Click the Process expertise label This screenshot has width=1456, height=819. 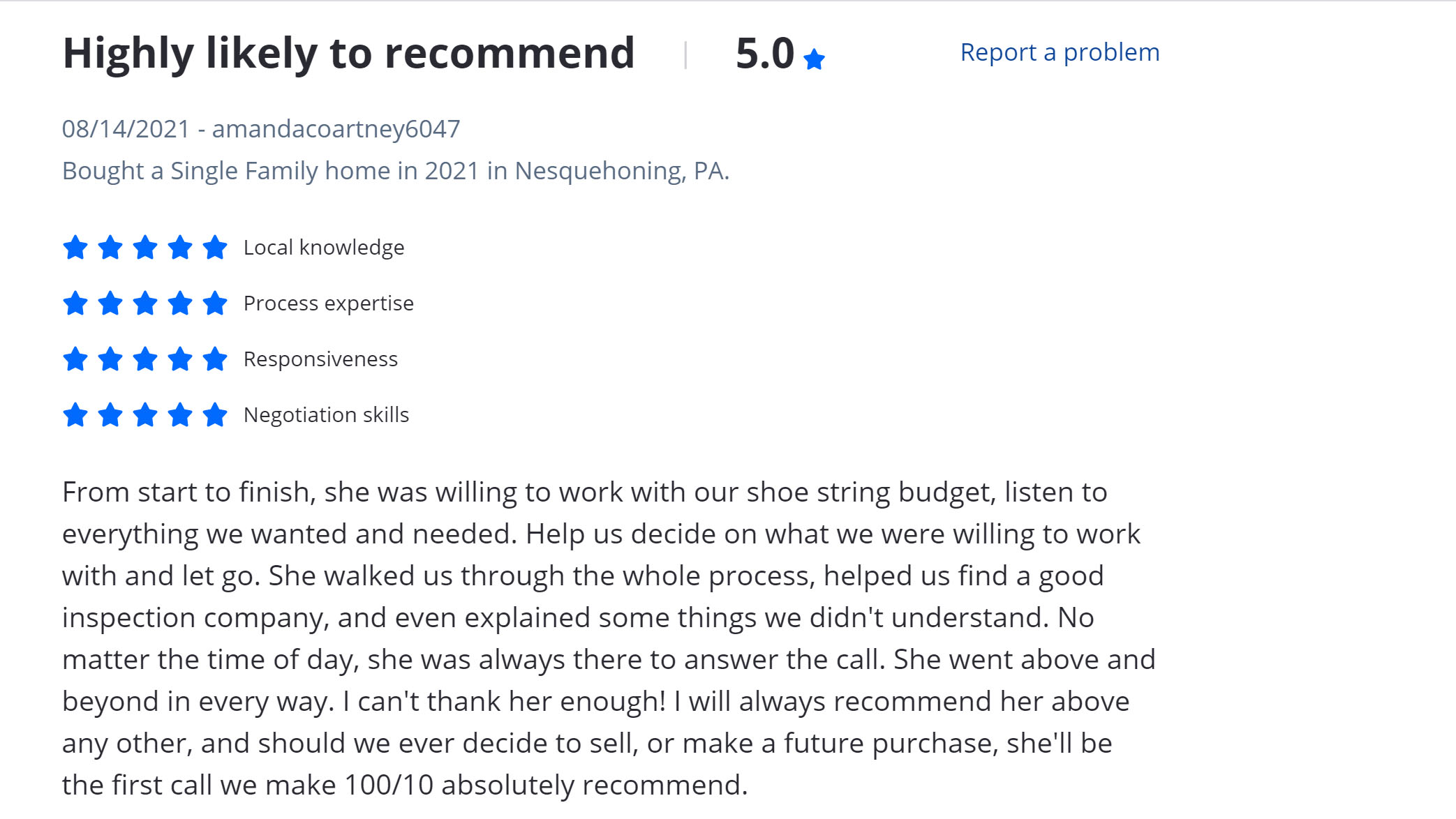coord(328,303)
